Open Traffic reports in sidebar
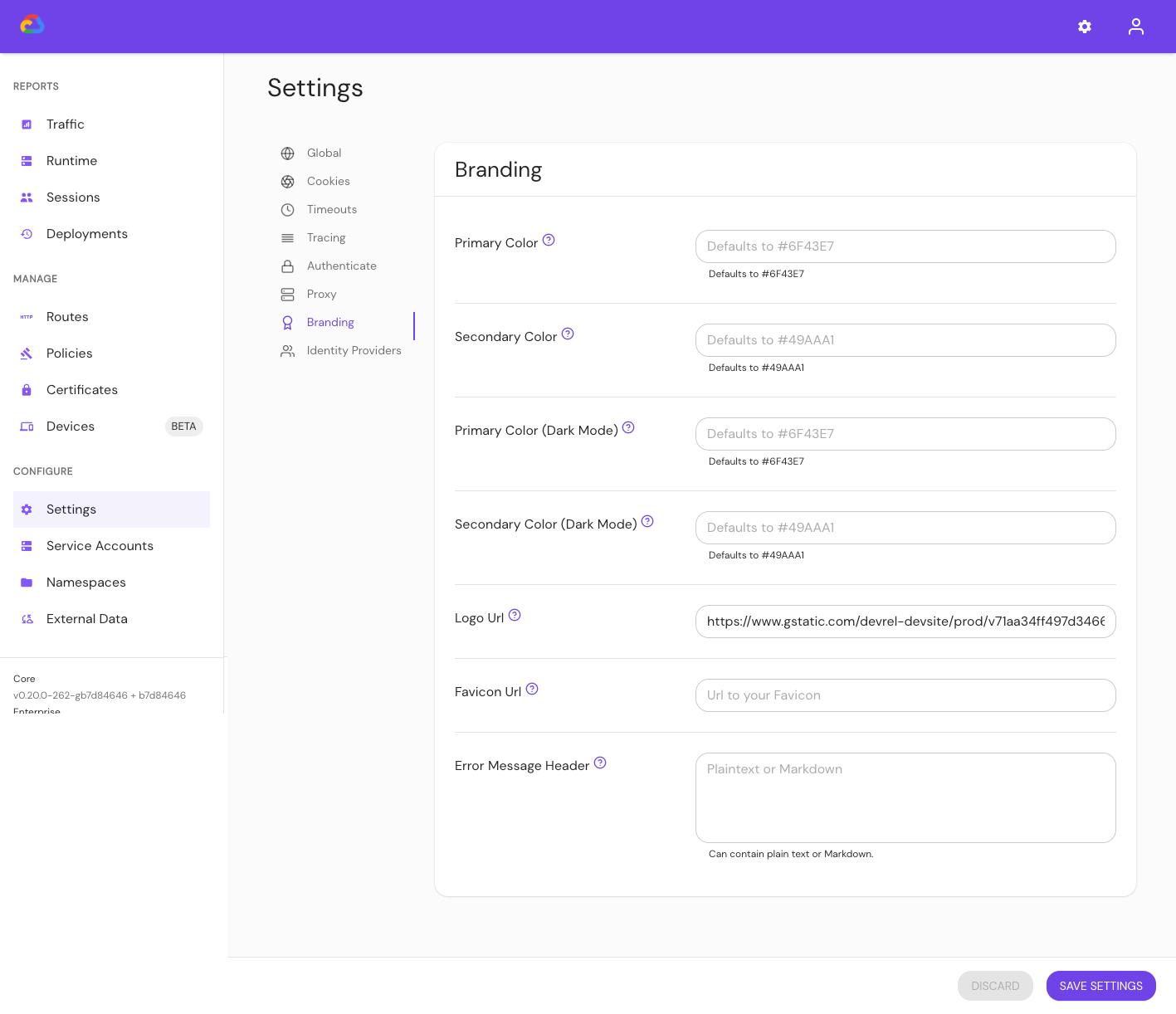This screenshot has width=1176, height=1014. coord(66,124)
